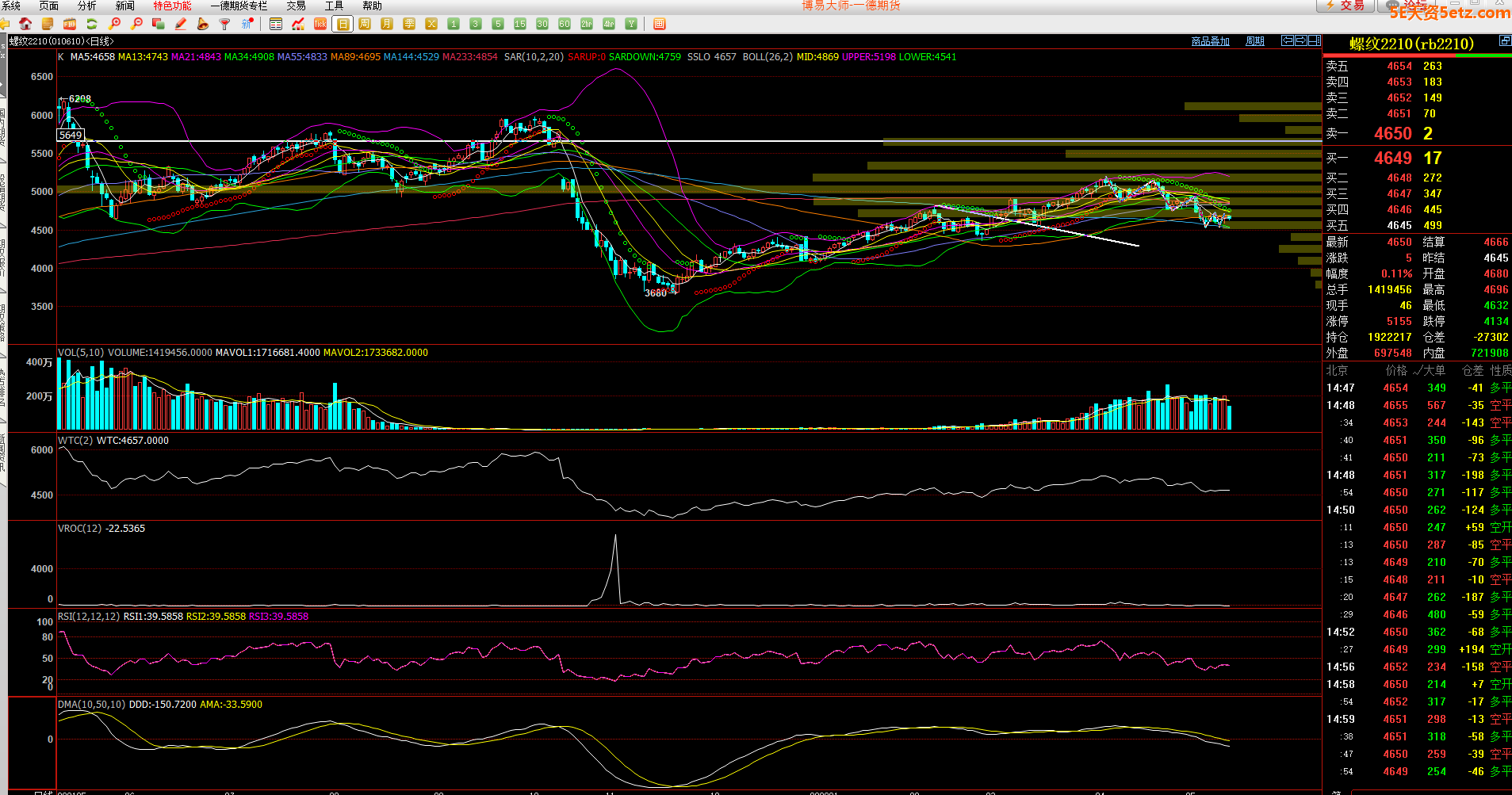
Task: Open the 工具 menu
Action: pos(335,6)
